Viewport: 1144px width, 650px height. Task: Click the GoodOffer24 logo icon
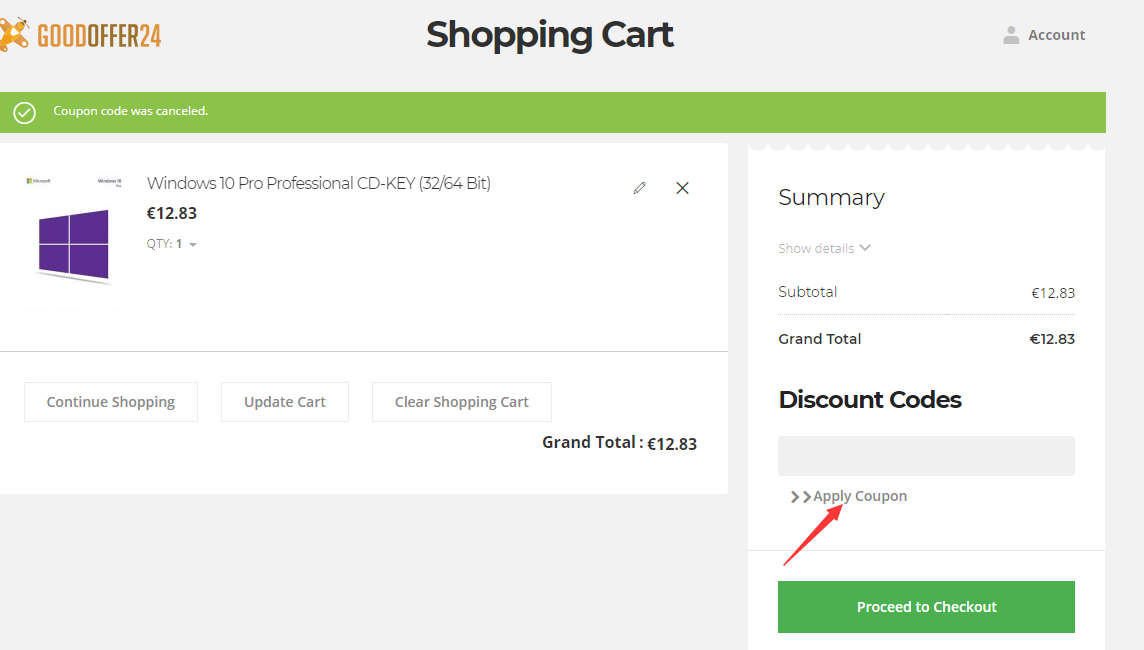coord(14,35)
